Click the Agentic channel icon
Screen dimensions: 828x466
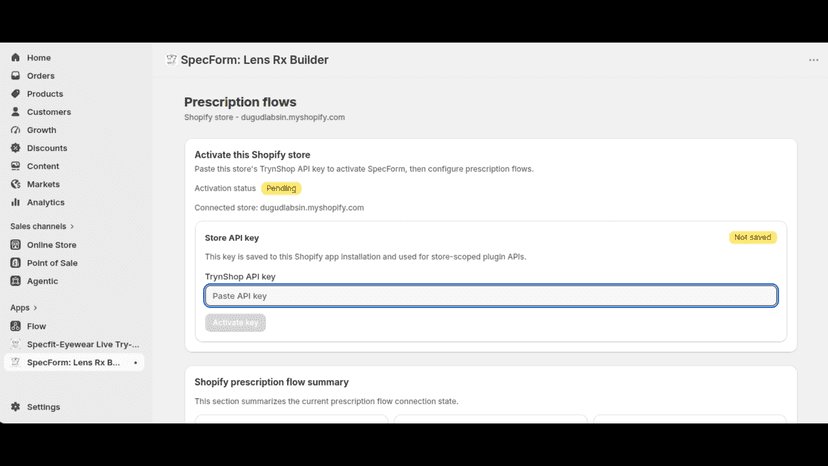15,281
